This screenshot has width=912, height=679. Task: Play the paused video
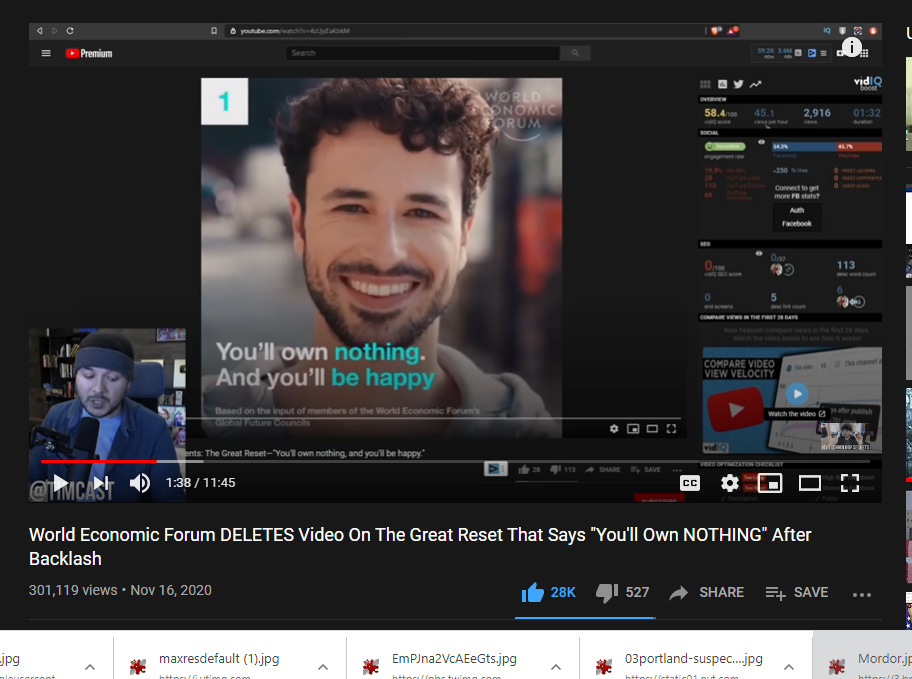pyautogui.click(x=60, y=483)
